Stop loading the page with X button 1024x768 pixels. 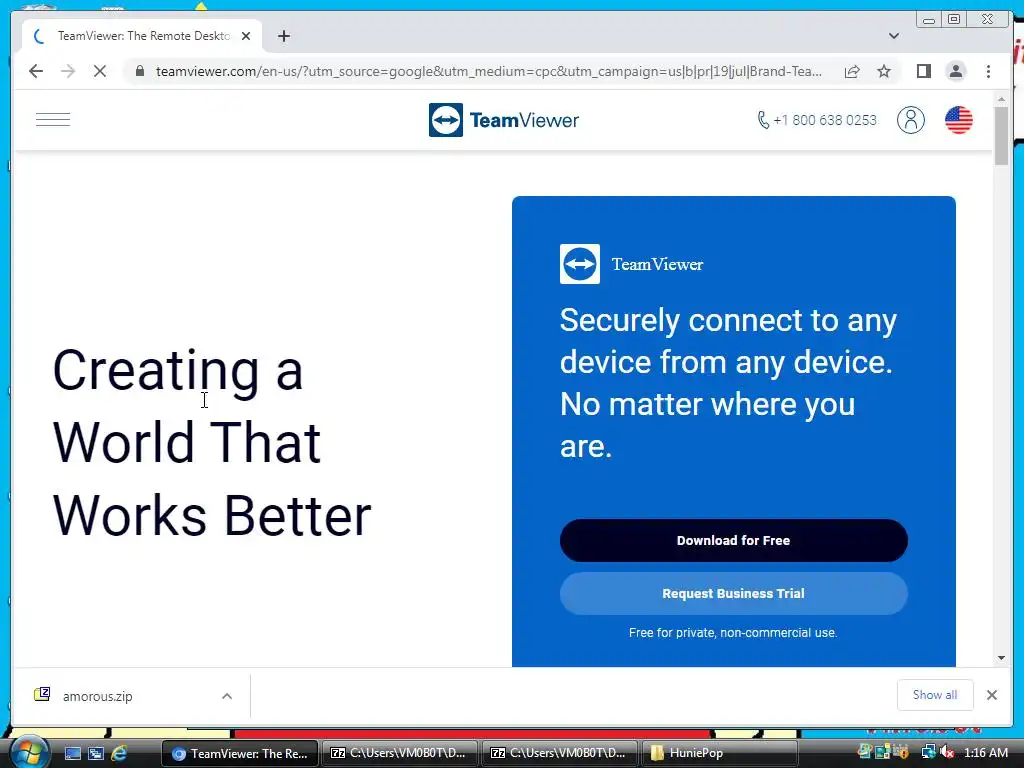click(x=100, y=71)
